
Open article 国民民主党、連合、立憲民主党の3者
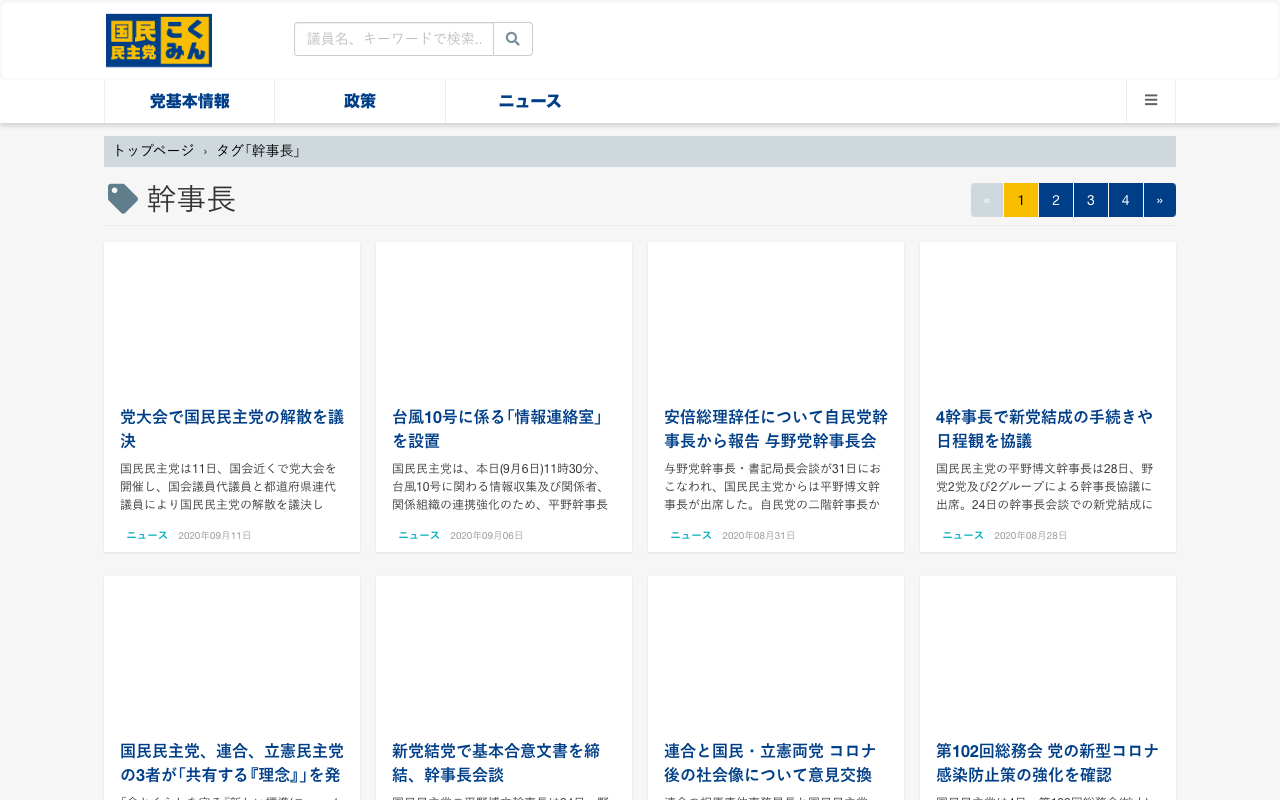(232, 763)
